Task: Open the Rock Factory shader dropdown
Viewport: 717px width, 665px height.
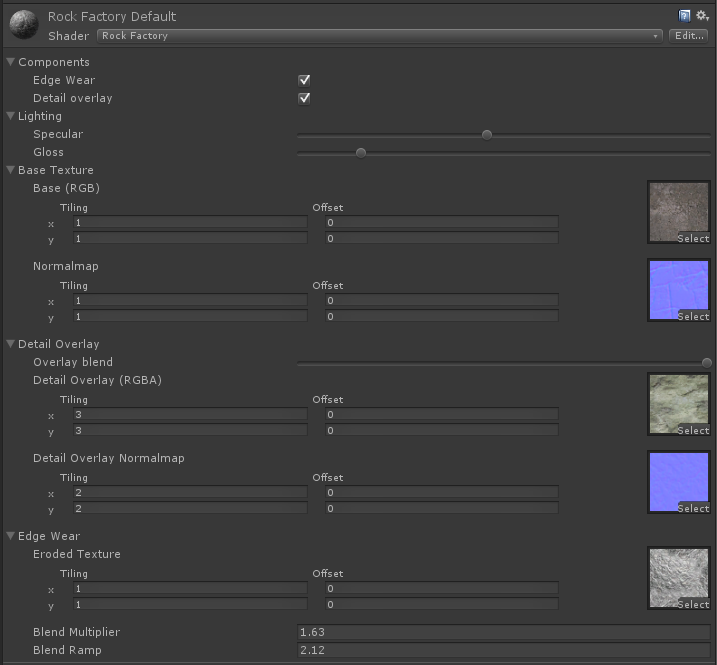Action: pos(380,36)
